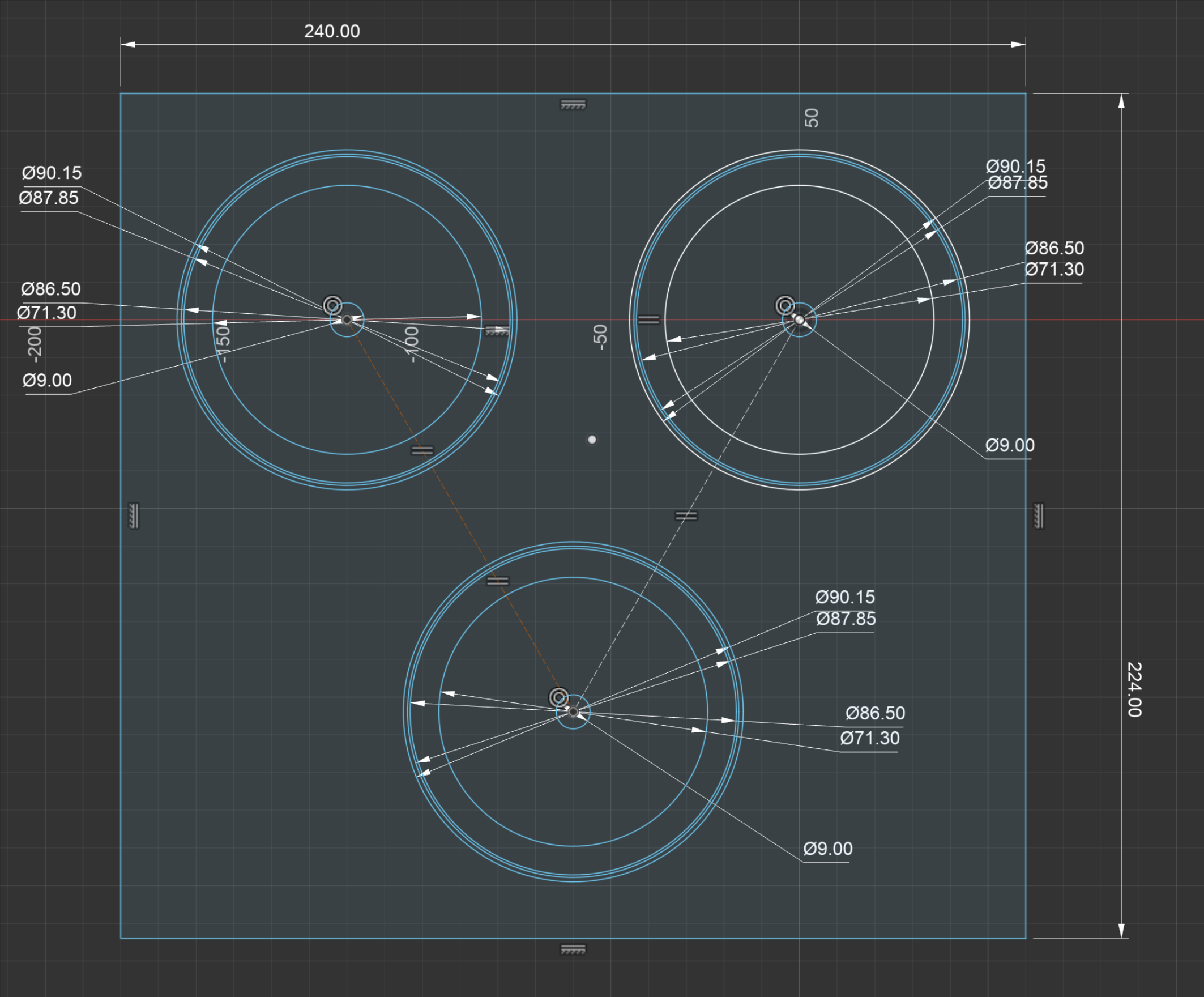
Task: Select the Ø9.00 diameter label of the bottom circle
Action: (x=827, y=849)
